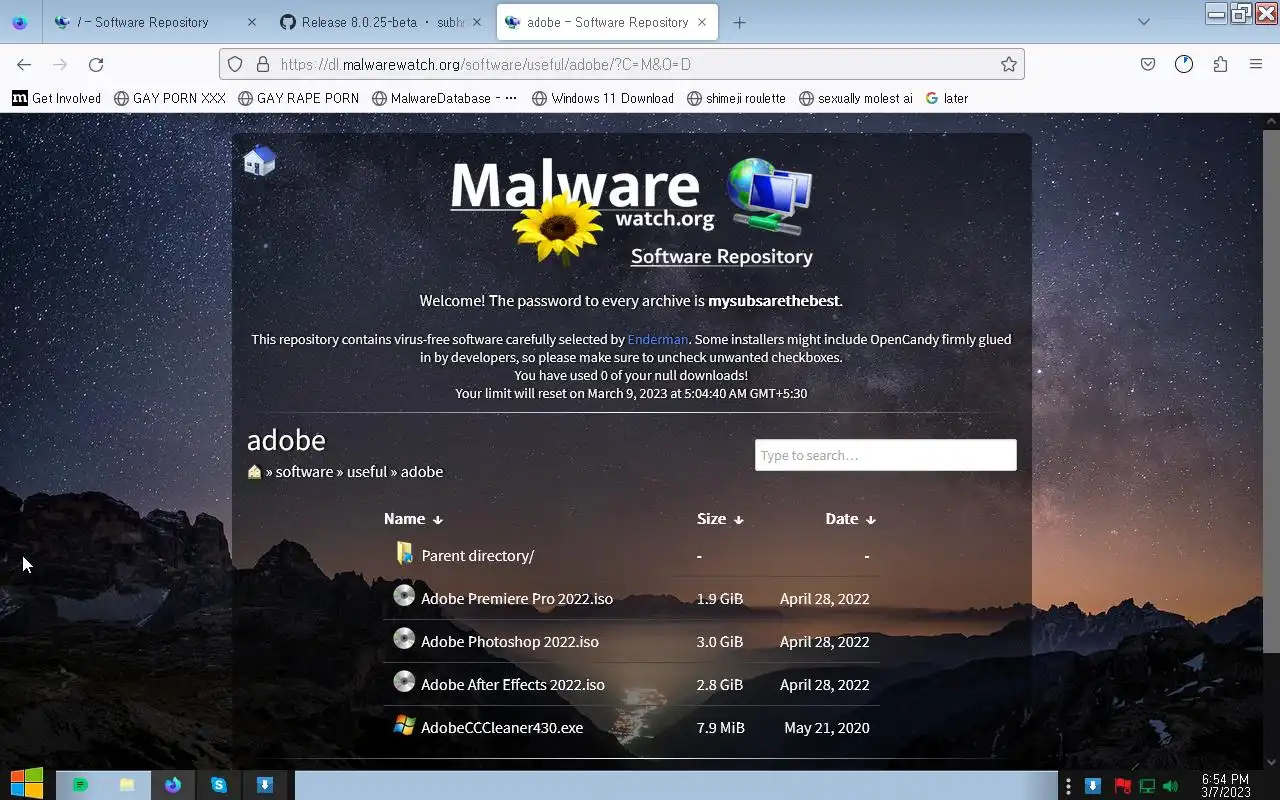Open File Explorer from the taskbar
Image resolution: width=1280 pixels, height=800 pixels.
[127, 785]
